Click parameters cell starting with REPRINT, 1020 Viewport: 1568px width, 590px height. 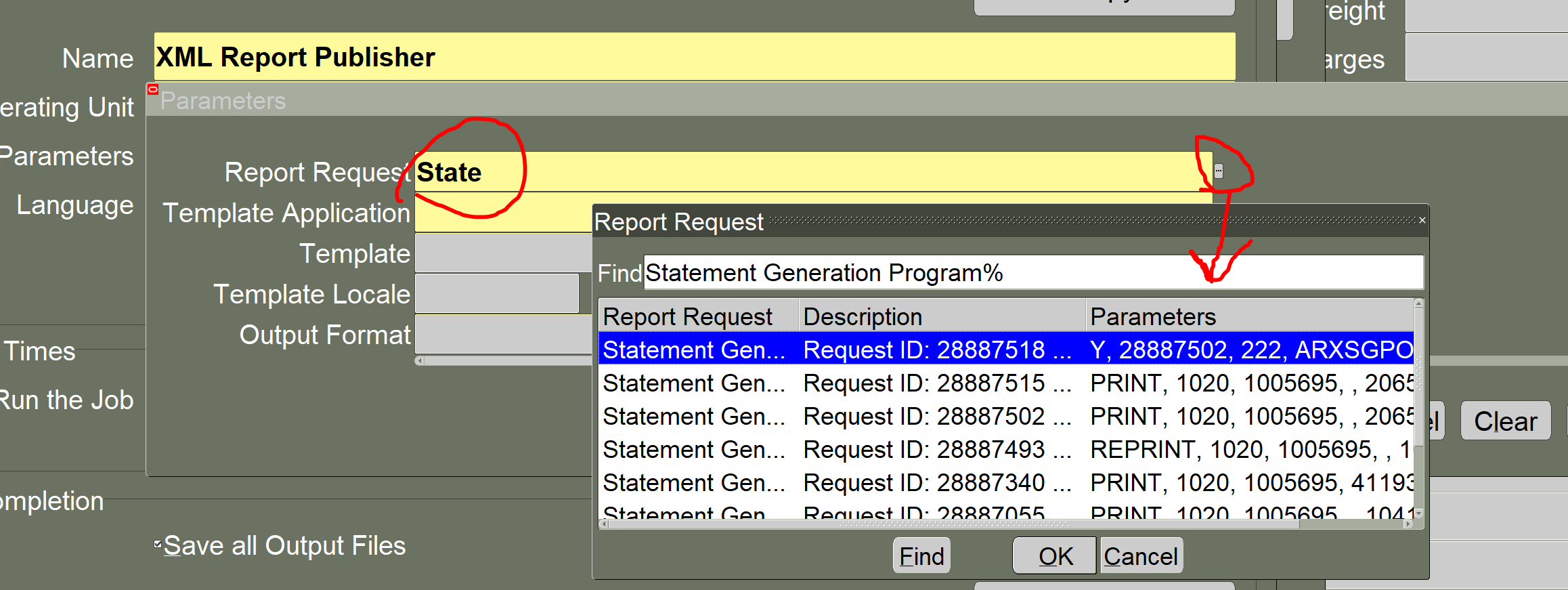pyautogui.click(x=1250, y=449)
